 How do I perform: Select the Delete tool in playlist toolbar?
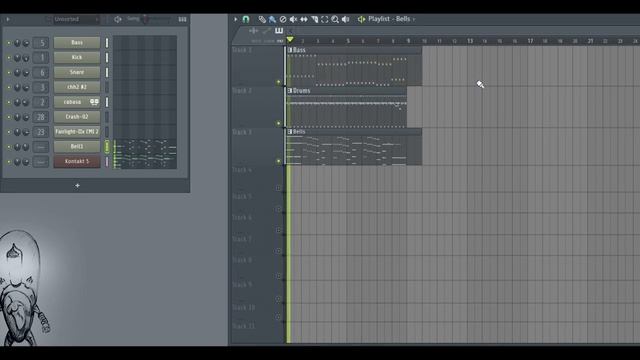click(283, 19)
